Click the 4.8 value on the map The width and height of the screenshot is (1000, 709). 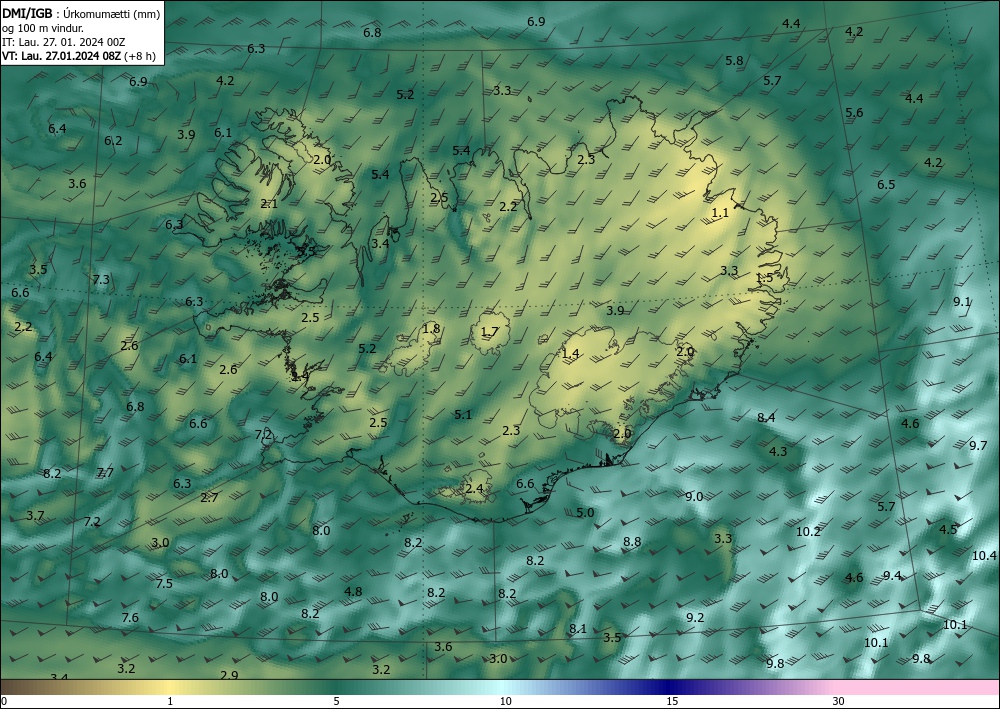click(x=353, y=592)
